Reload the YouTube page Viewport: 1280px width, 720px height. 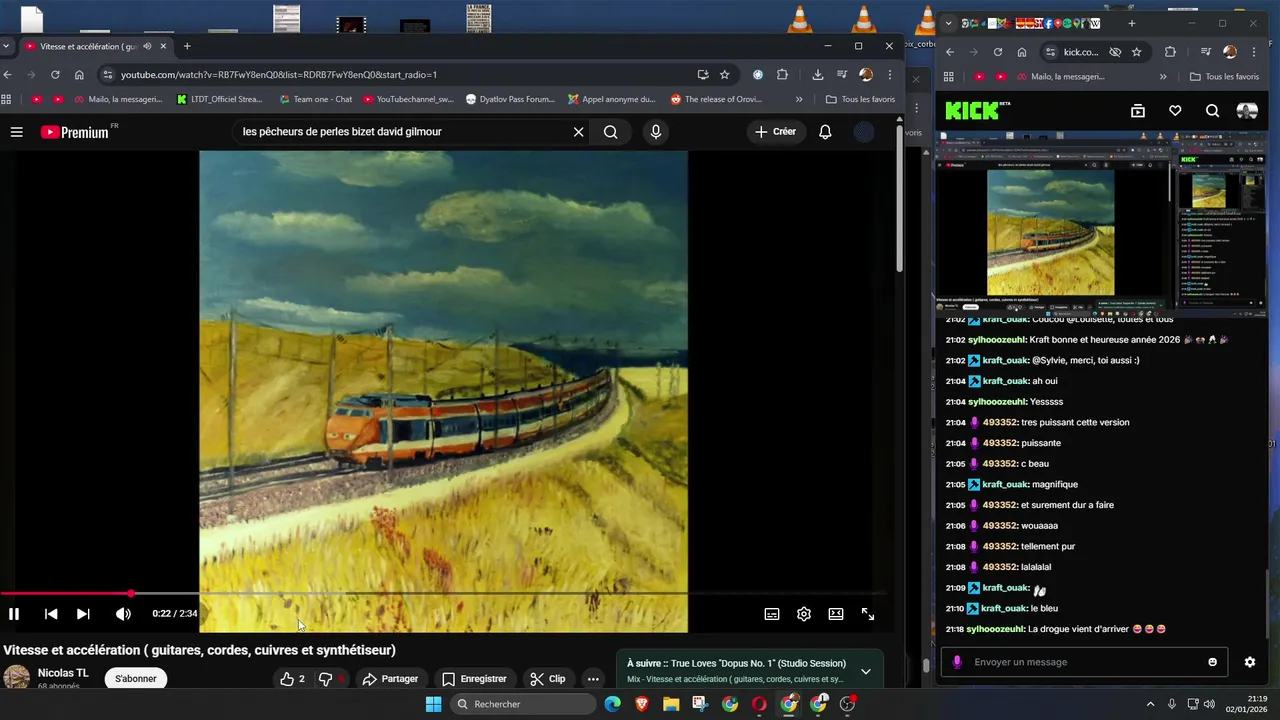coord(55,74)
